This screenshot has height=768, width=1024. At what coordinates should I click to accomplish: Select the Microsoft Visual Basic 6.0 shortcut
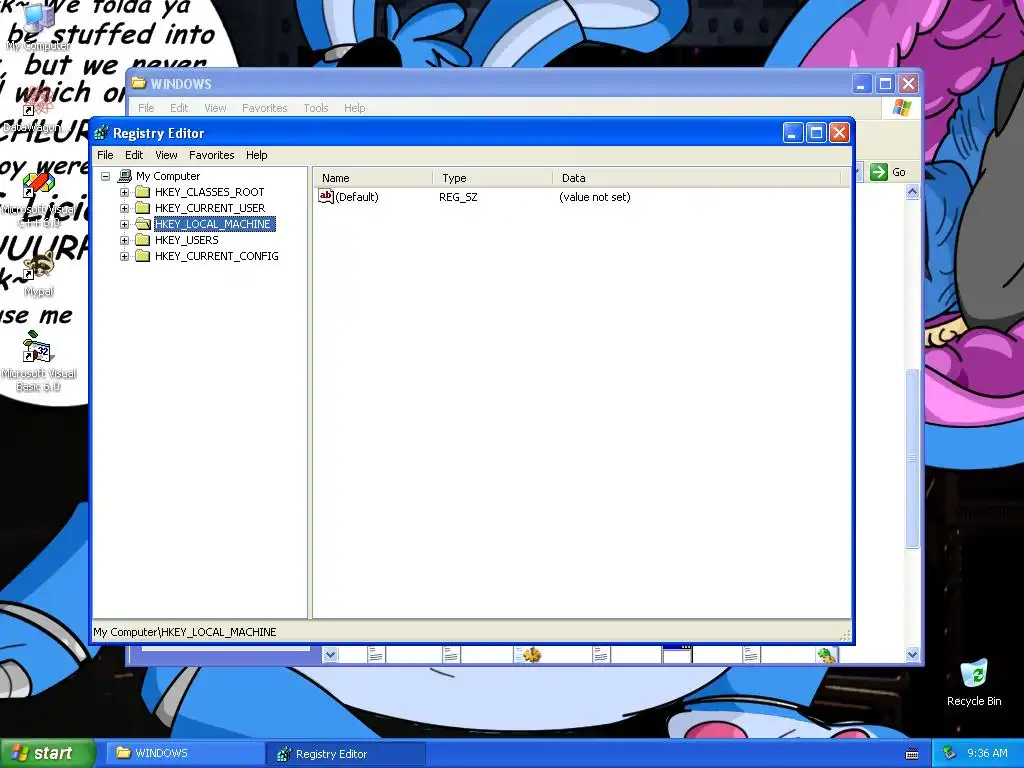39,361
